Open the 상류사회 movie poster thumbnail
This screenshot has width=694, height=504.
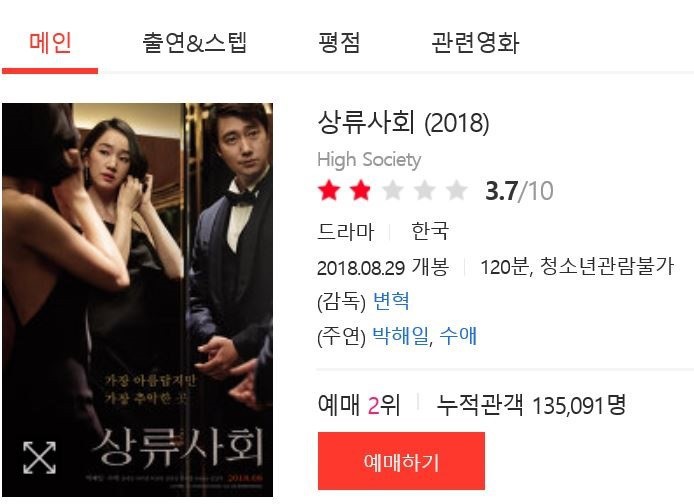coord(138,300)
